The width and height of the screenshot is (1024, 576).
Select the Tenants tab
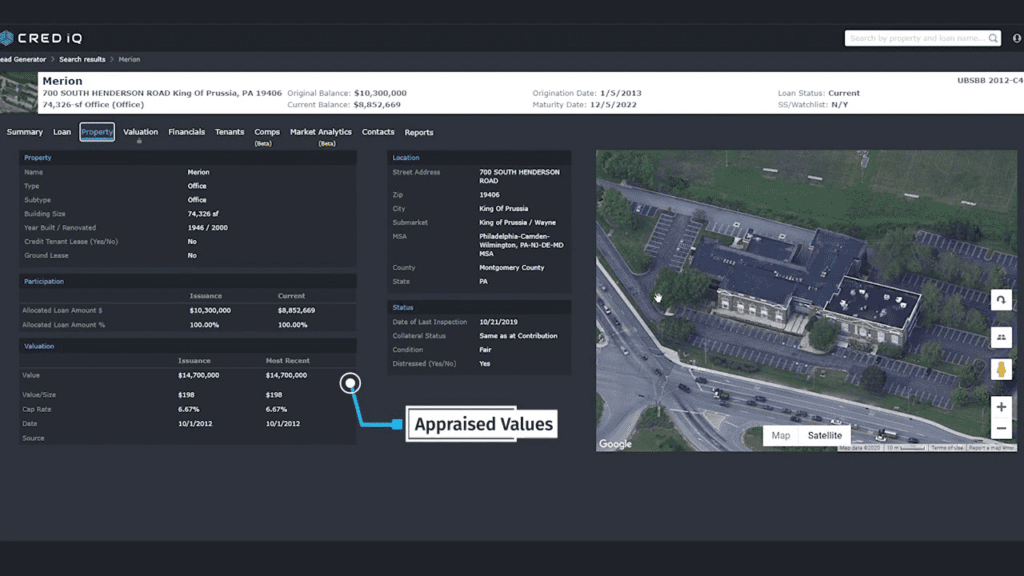[229, 131]
